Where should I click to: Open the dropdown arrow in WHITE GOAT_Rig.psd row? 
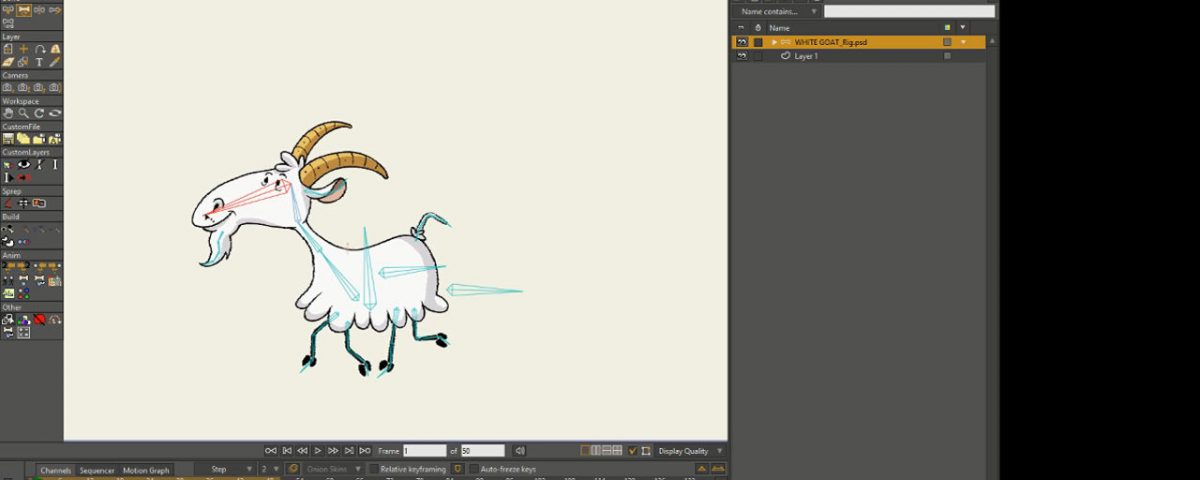[x=963, y=42]
